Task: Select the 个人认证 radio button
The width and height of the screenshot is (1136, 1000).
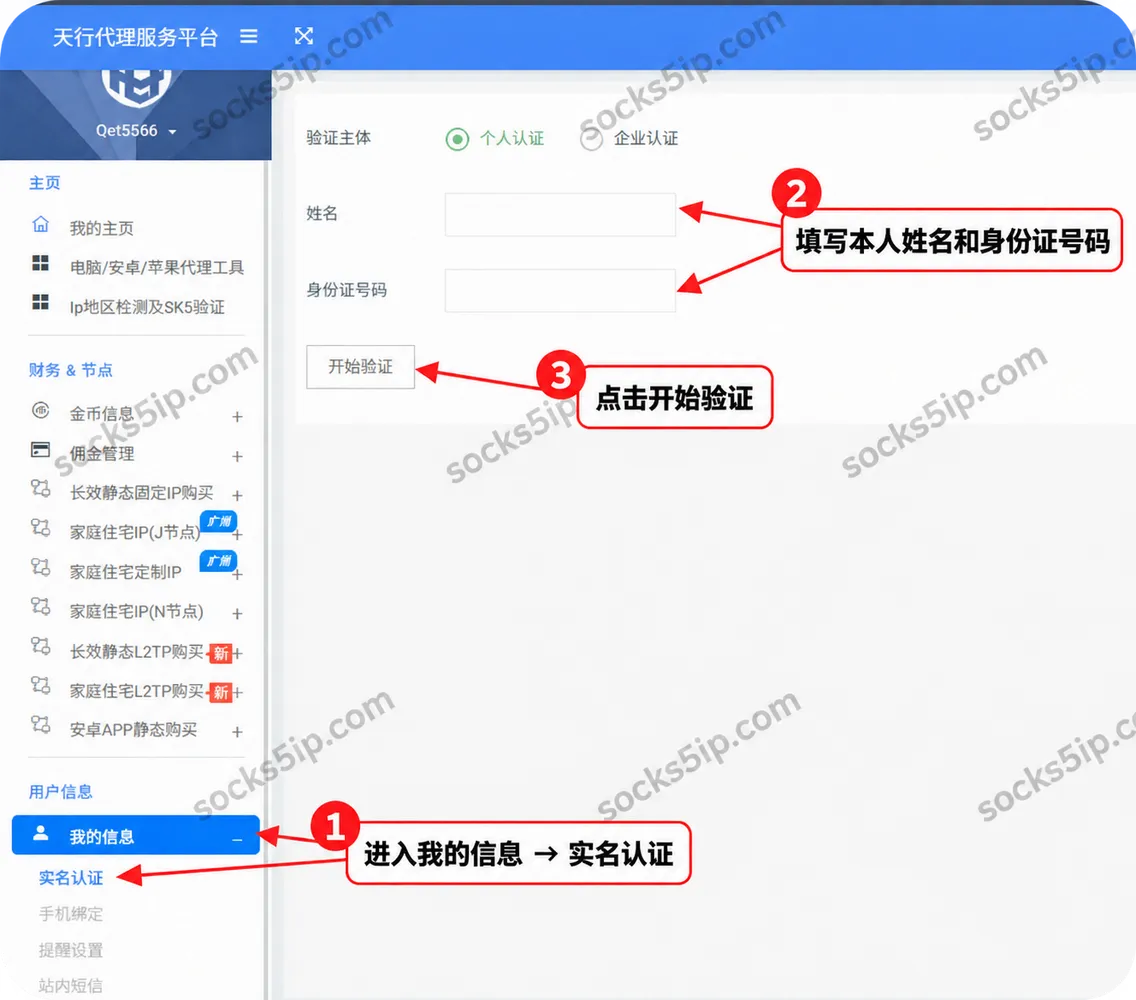Action: (457, 138)
